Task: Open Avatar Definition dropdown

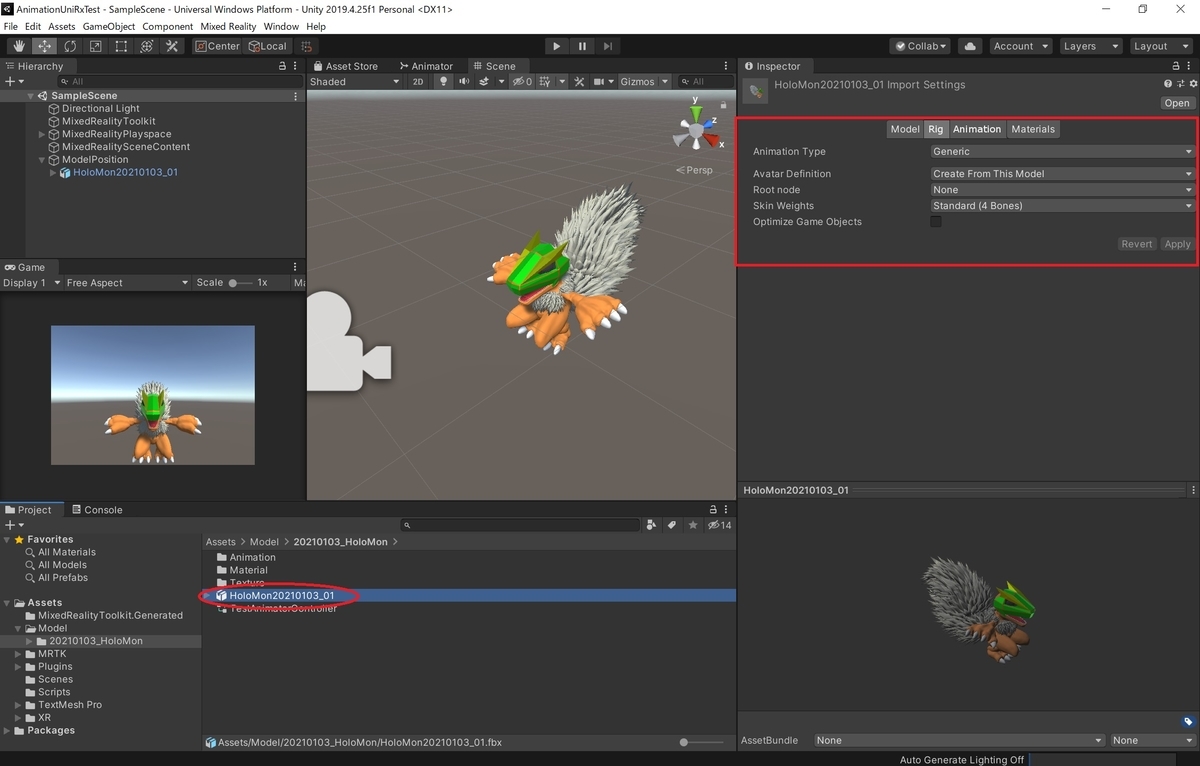Action: tap(1062, 174)
